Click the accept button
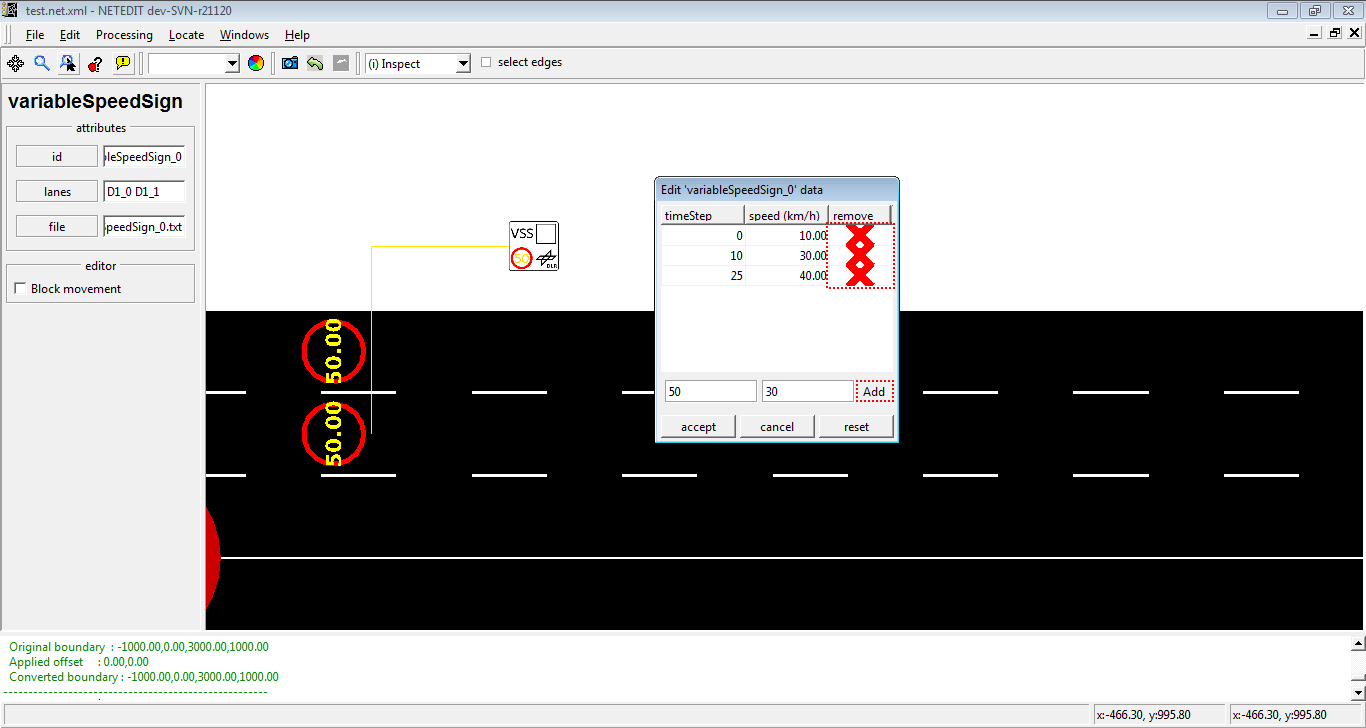 (698, 427)
